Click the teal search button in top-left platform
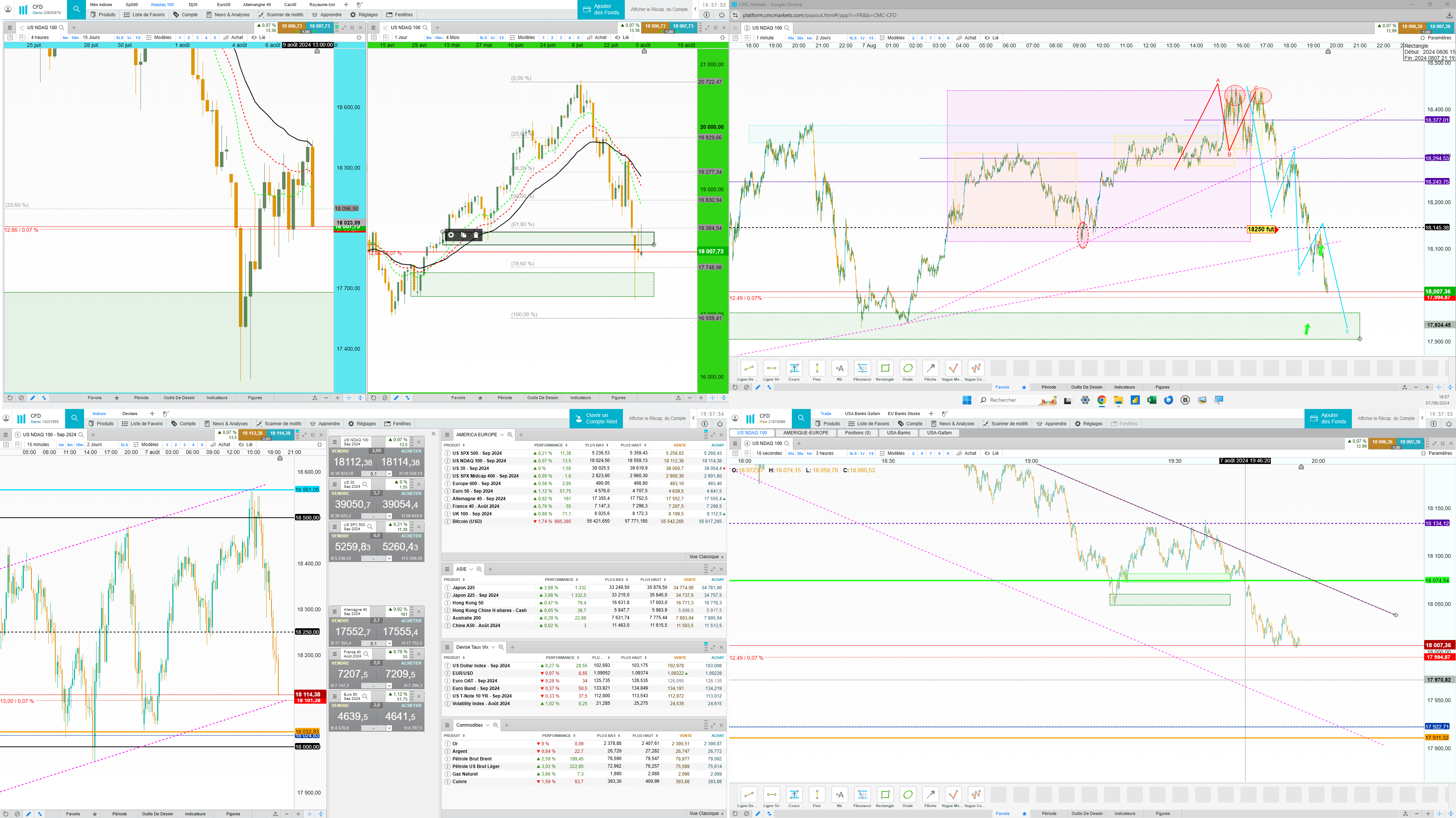The height and width of the screenshot is (818, 1456). coord(76,9)
